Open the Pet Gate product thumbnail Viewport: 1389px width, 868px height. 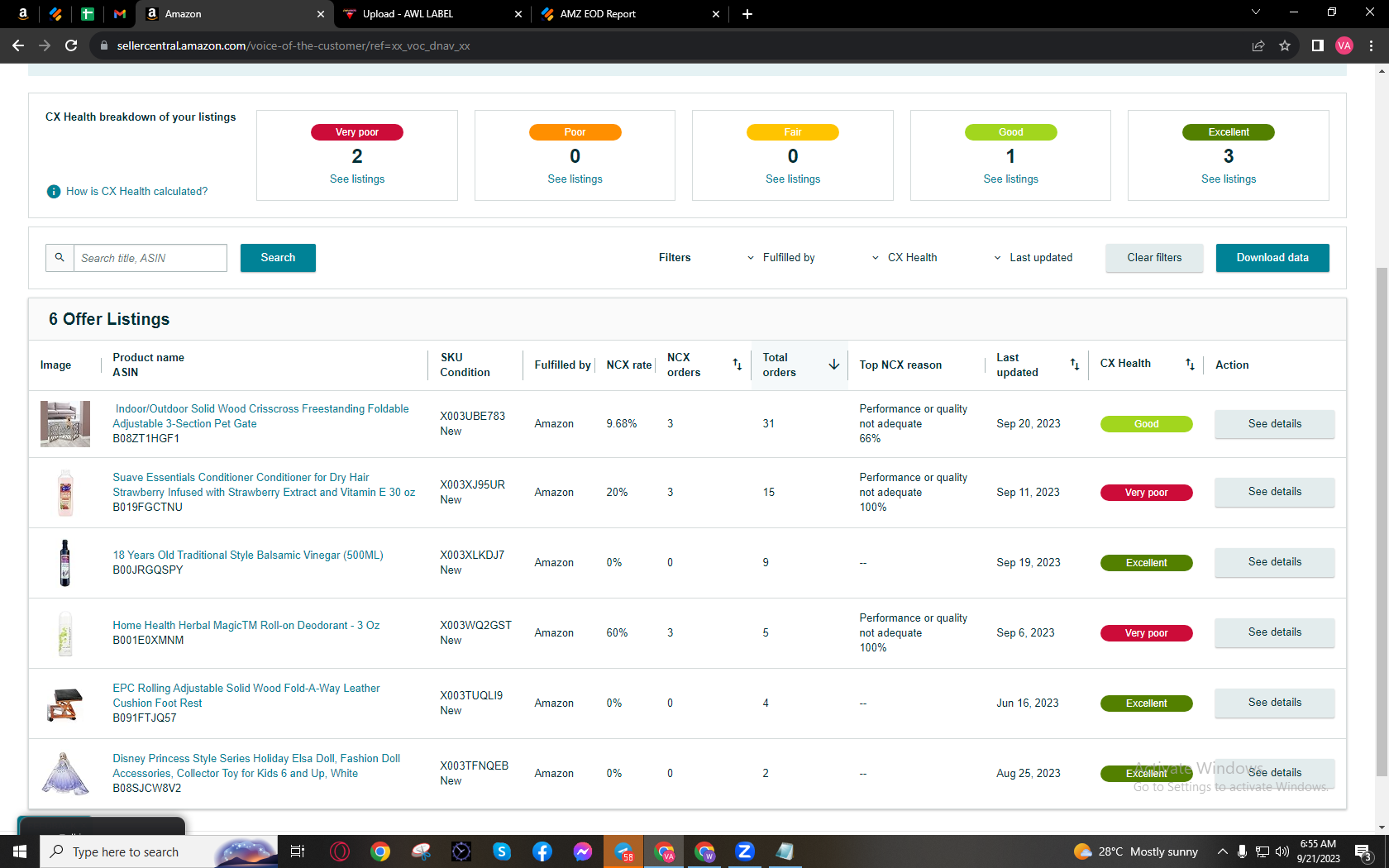click(x=65, y=424)
